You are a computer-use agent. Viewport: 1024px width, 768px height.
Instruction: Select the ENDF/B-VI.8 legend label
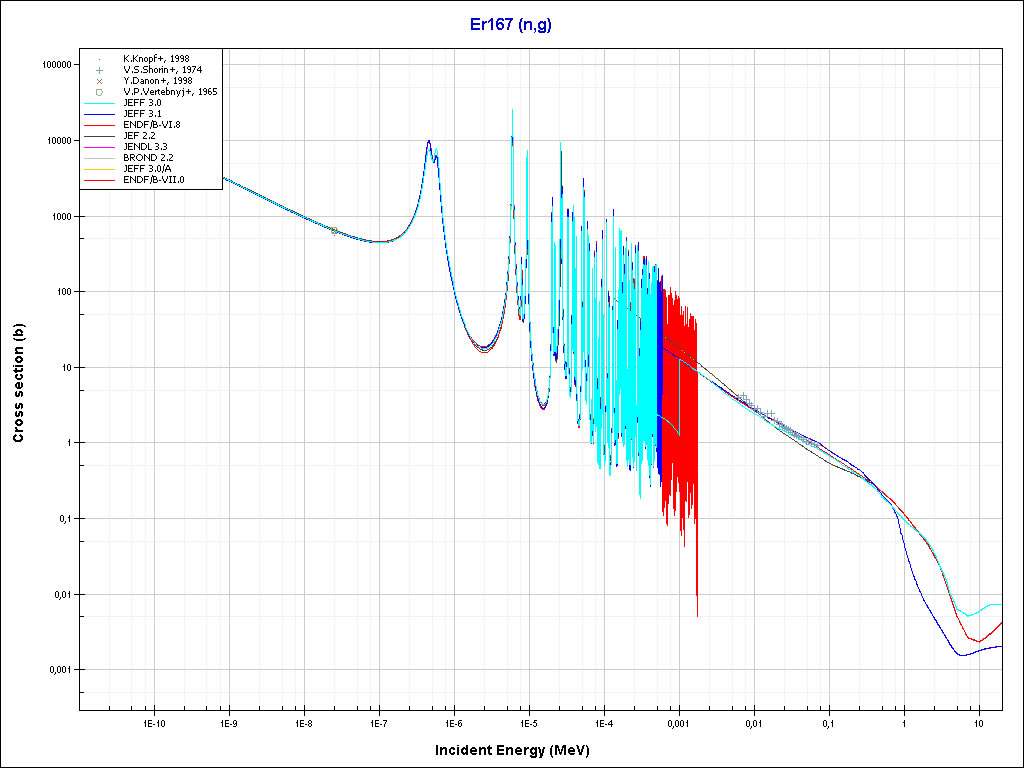pos(152,125)
